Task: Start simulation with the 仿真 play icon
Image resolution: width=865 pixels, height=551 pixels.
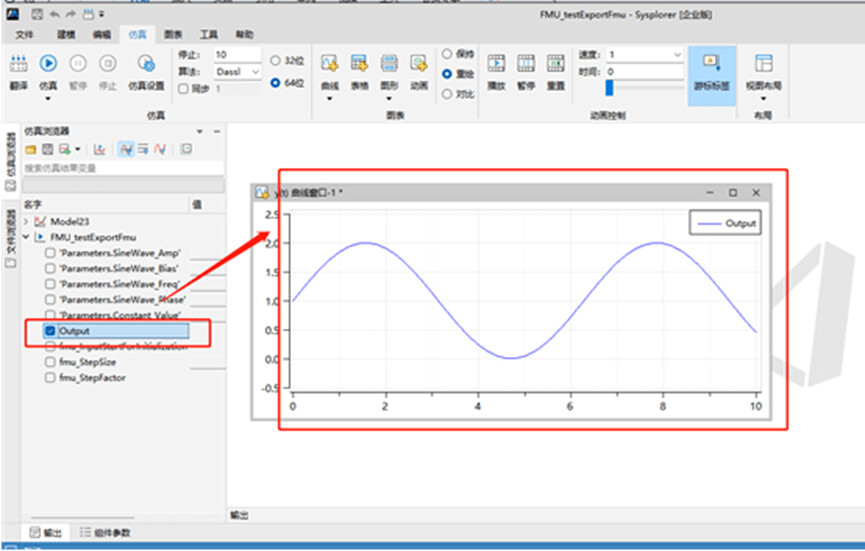Action: pyautogui.click(x=48, y=63)
